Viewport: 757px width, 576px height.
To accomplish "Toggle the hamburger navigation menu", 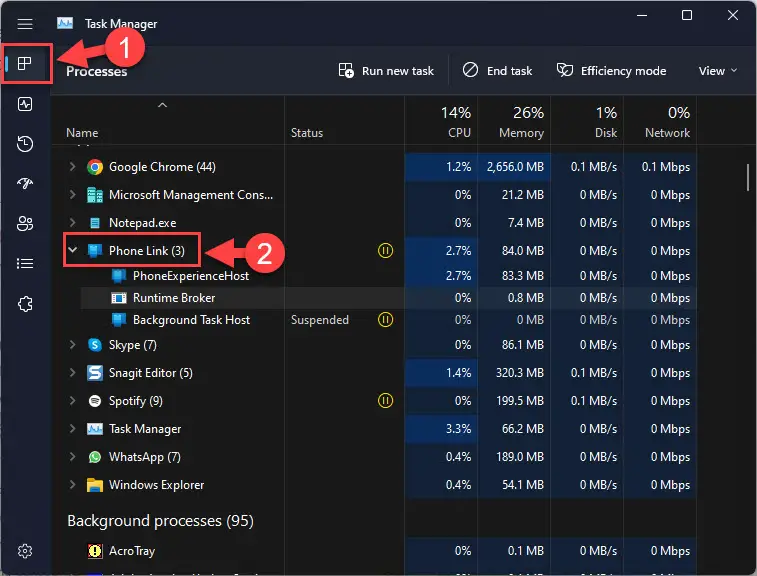I will point(25,24).
